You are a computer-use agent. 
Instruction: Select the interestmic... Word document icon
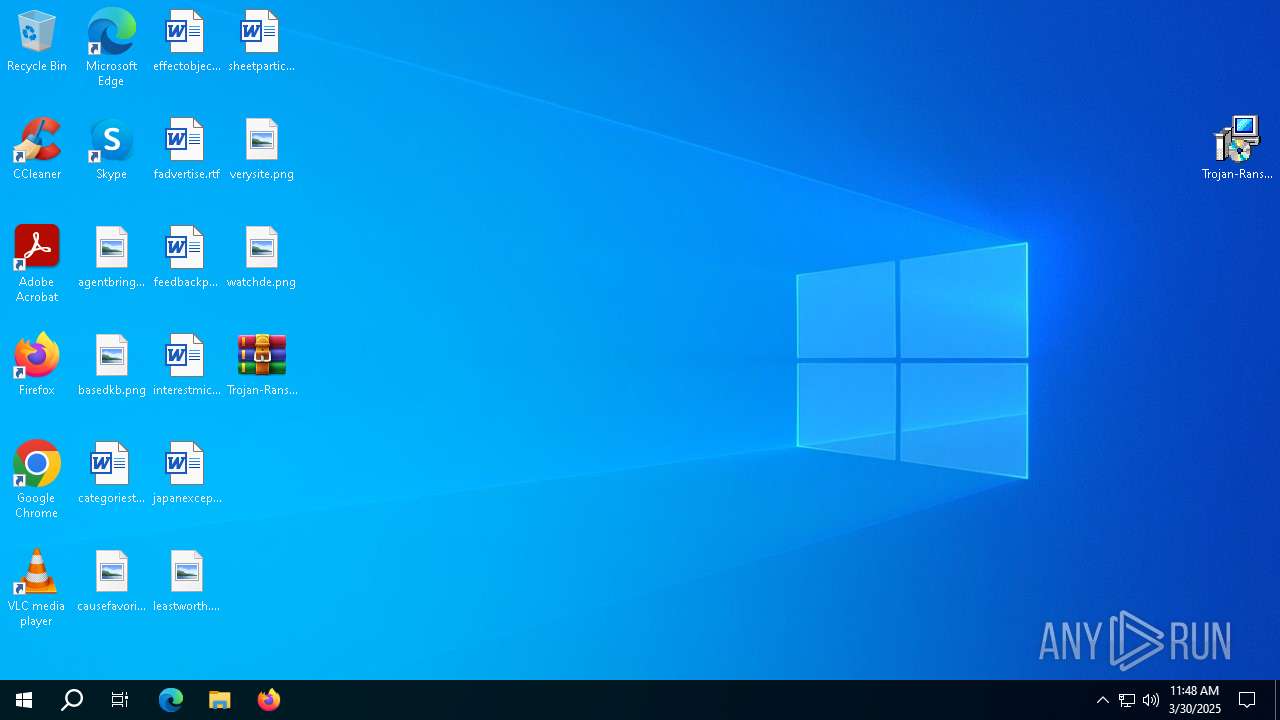coord(186,366)
